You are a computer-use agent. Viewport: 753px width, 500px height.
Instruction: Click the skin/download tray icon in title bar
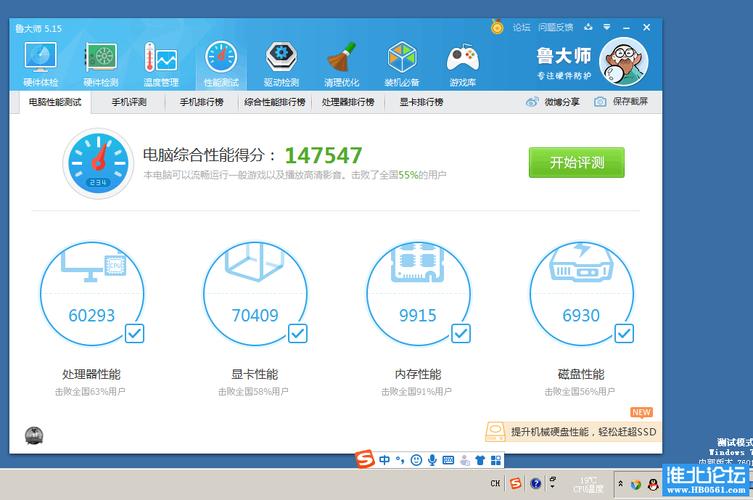(588, 27)
